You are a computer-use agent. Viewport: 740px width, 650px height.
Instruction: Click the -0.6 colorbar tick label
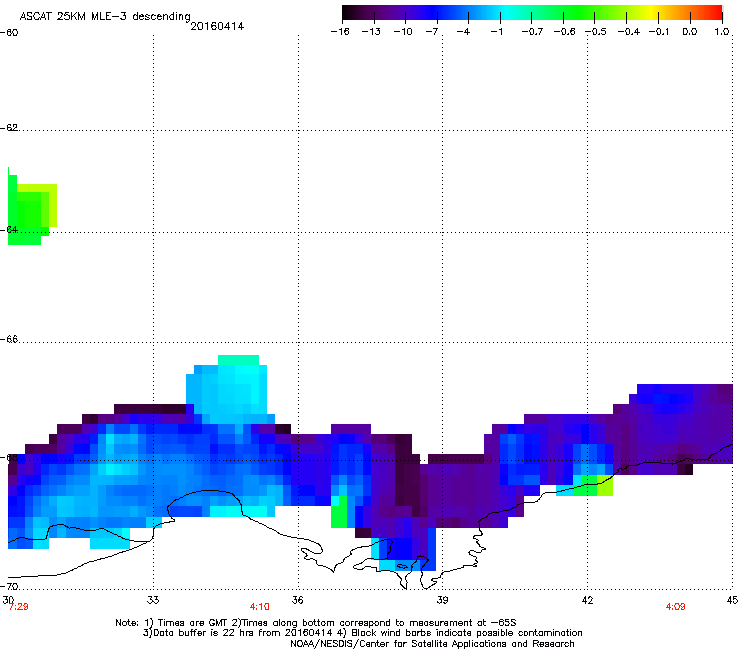pyautogui.click(x=564, y=32)
